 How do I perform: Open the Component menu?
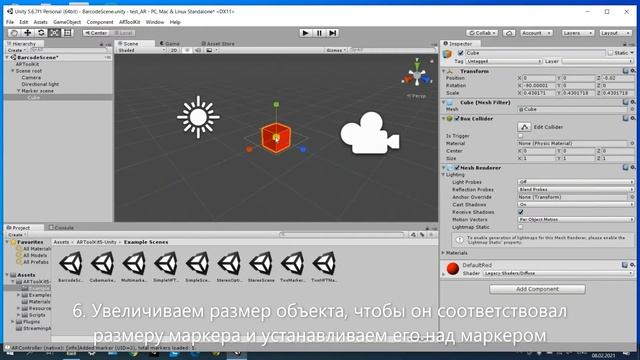pos(100,22)
